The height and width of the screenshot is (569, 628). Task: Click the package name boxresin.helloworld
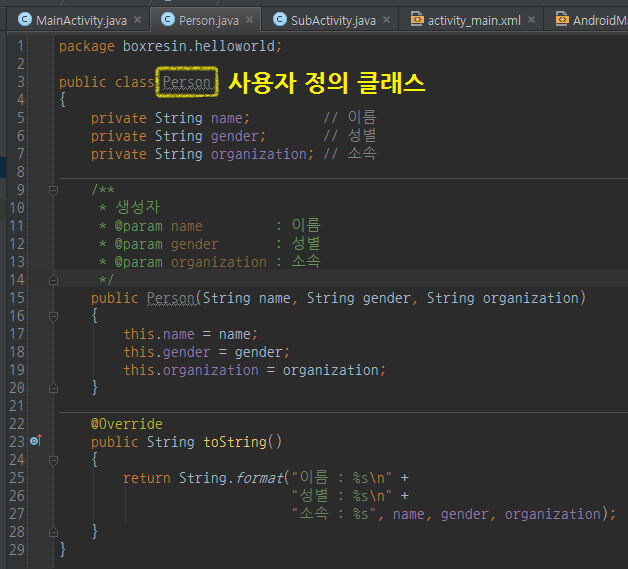pyautogui.click(x=199, y=46)
